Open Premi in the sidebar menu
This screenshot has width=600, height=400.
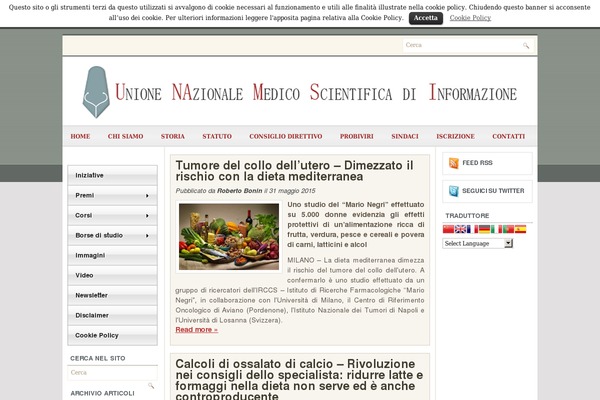[112, 195]
